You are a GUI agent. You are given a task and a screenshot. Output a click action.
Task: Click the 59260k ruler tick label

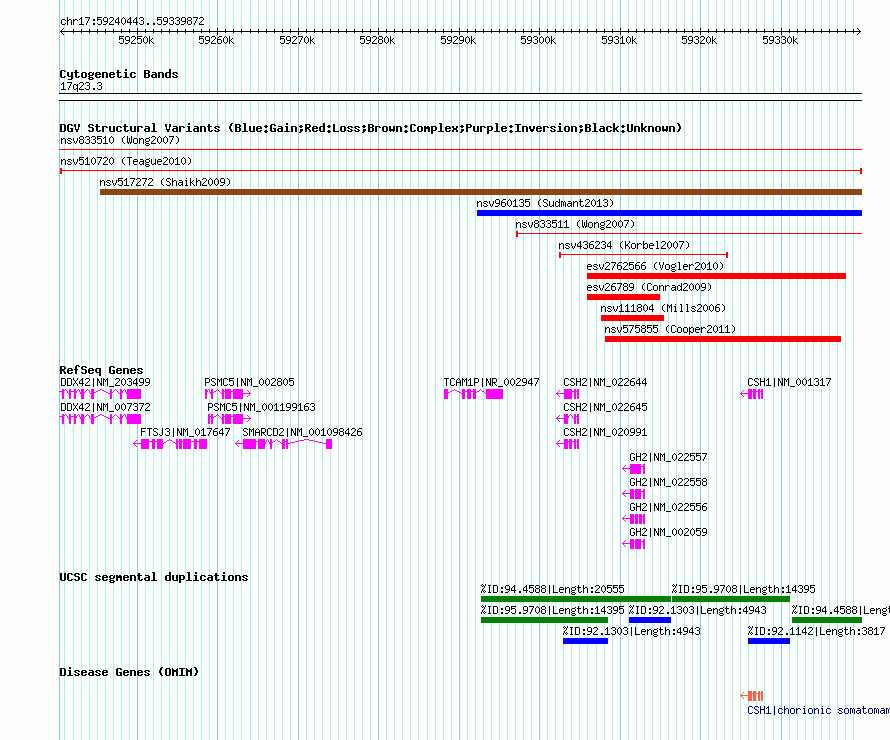216,40
